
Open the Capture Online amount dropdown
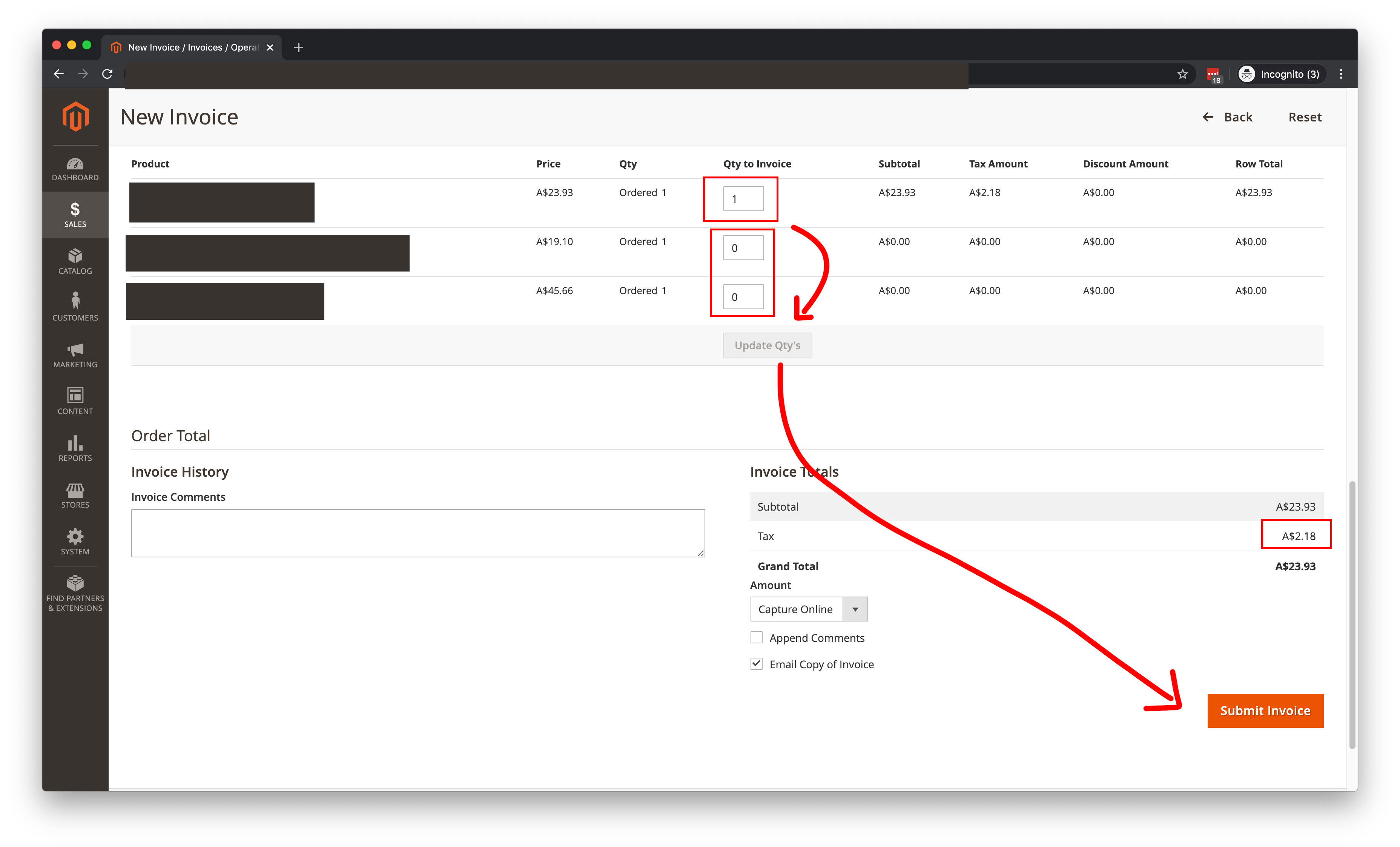point(856,608)
